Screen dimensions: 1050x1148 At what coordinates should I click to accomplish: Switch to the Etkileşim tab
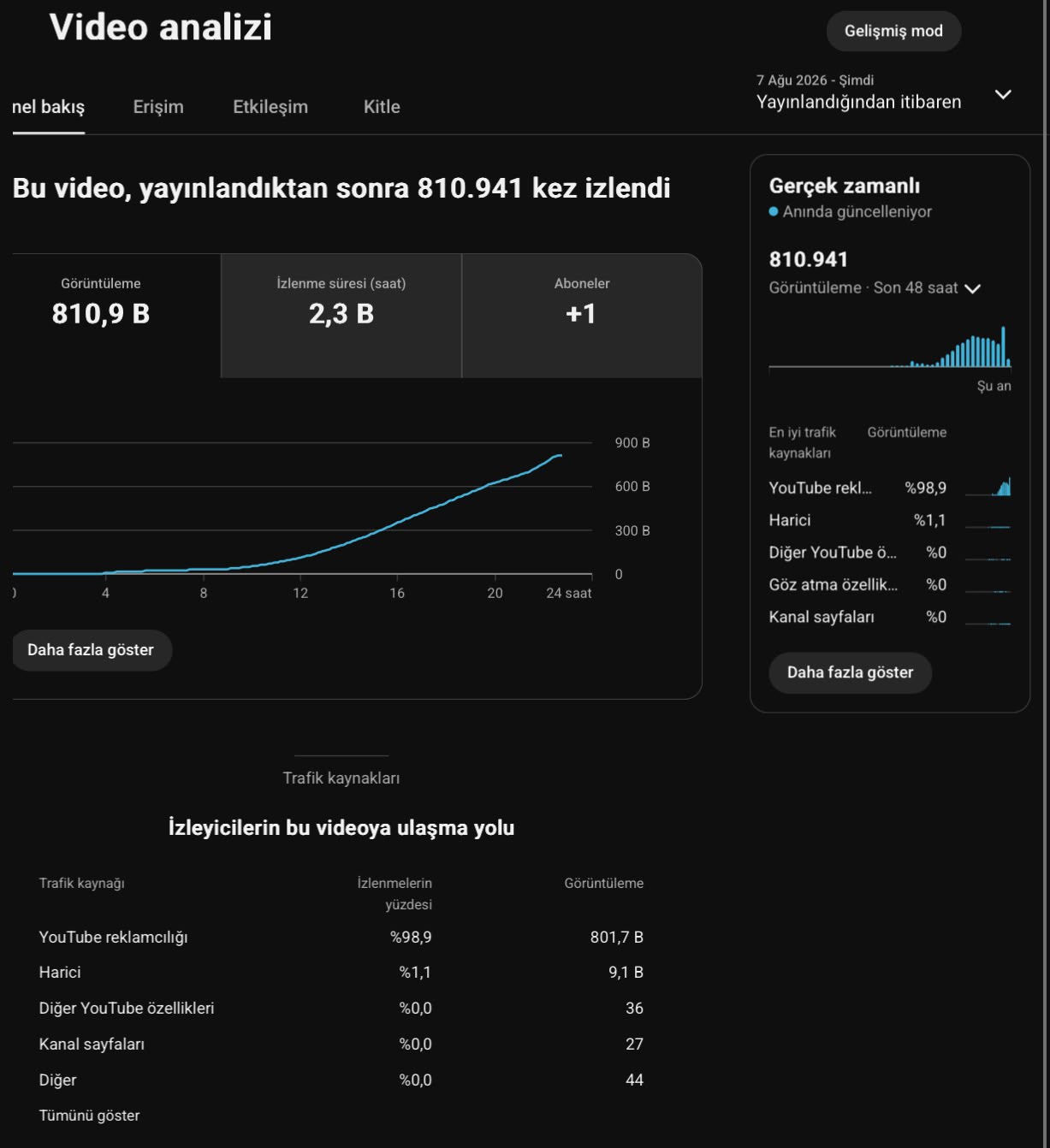(270, 107)
